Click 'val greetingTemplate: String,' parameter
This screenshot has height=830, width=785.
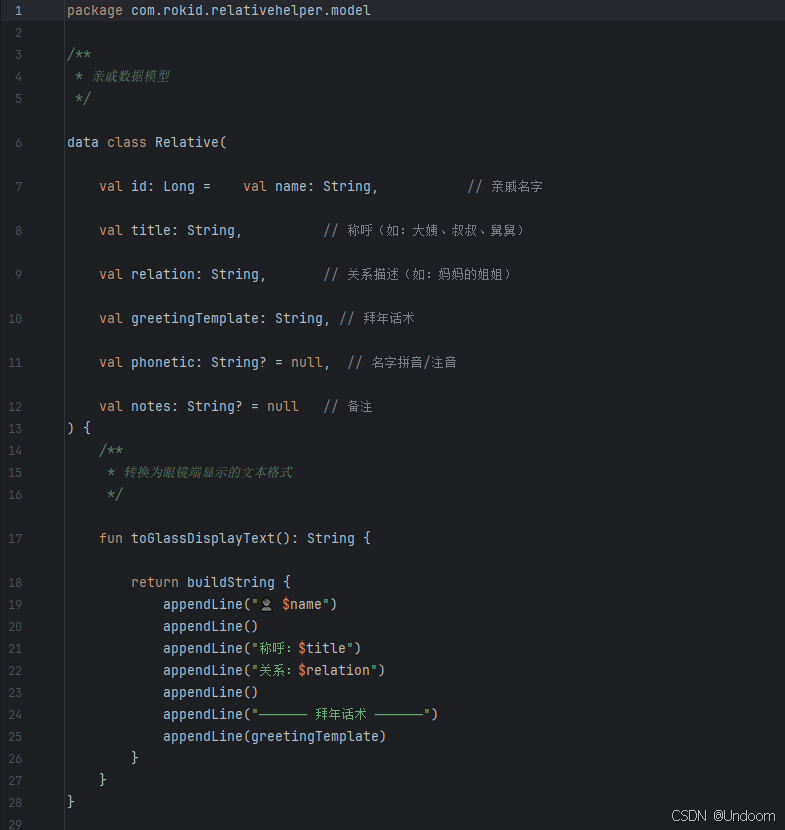214,318
